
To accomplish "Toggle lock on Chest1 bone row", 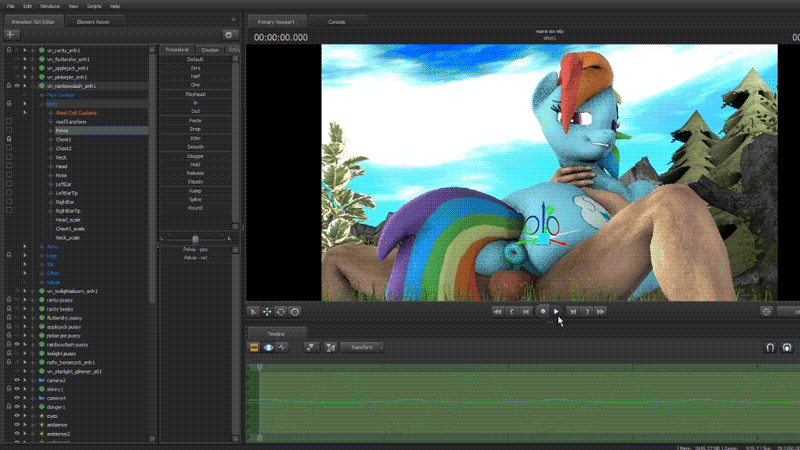I will tap(9, 139).
